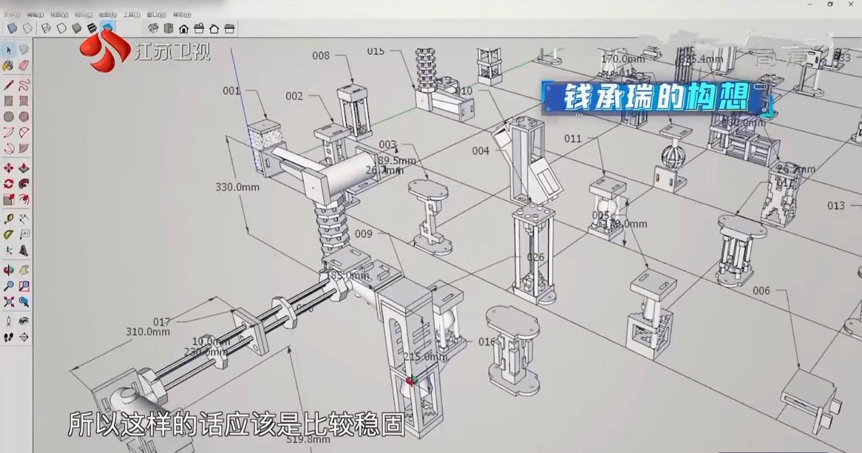Select the Line pencil tool

point(9,85)
